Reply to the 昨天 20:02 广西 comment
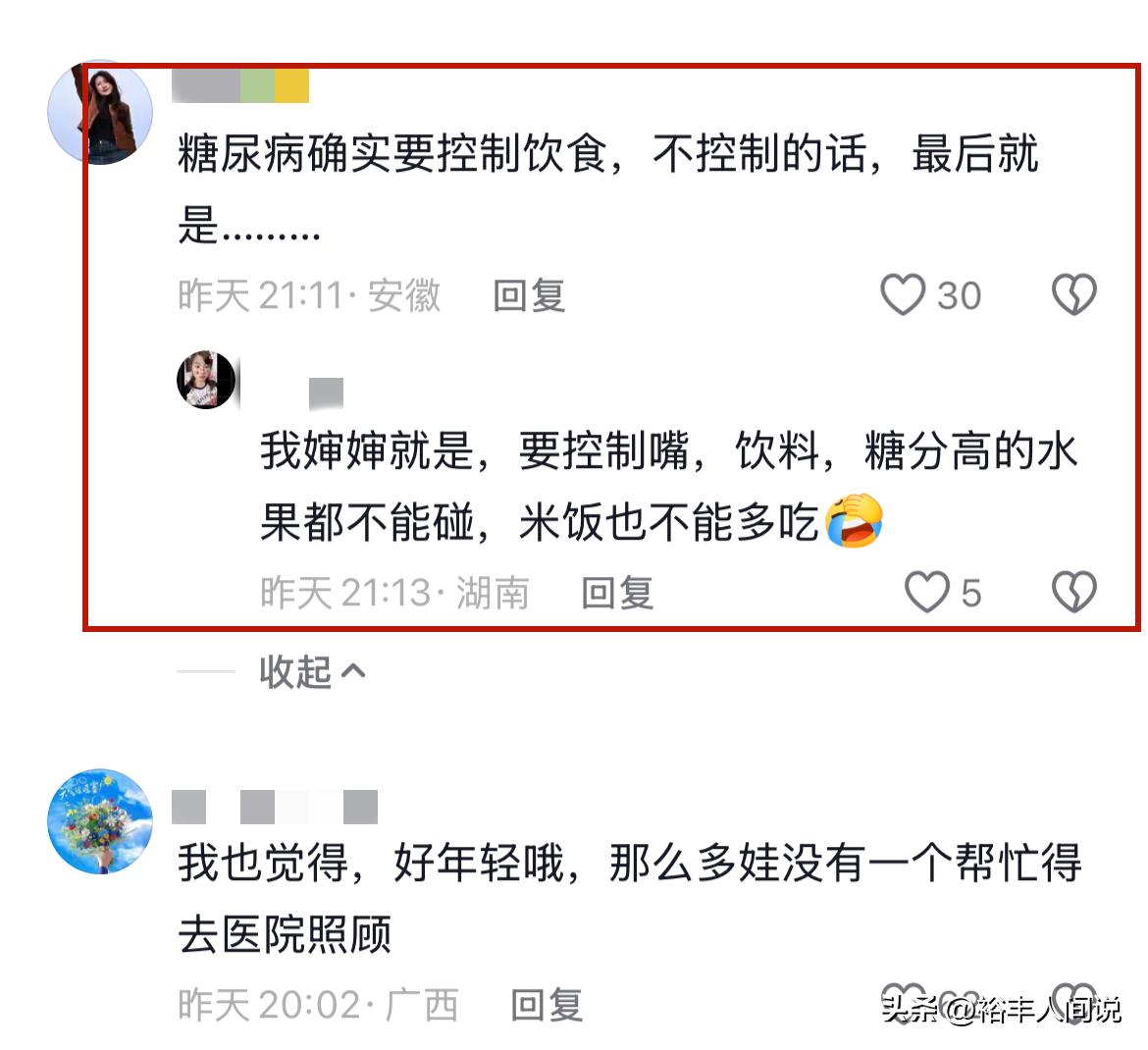1148x1050 pixels. [547, 1004]
